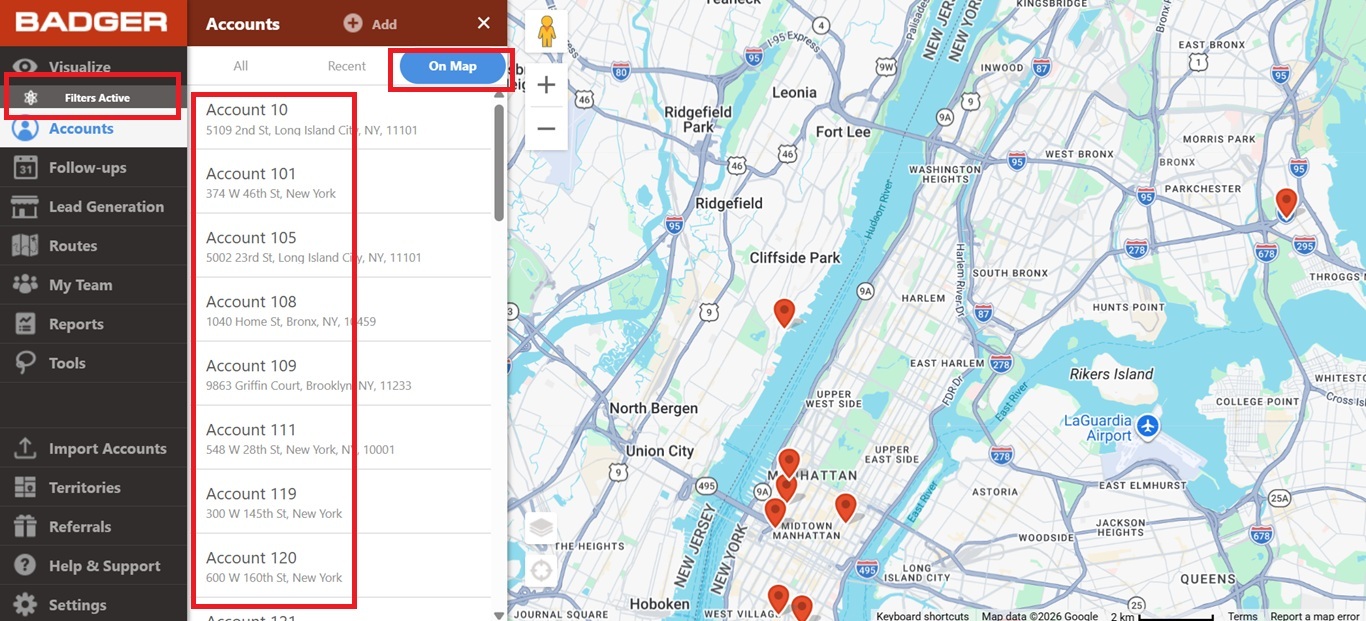Open Help & Support question icon
1366x621 pixels.
click(25, 565)
